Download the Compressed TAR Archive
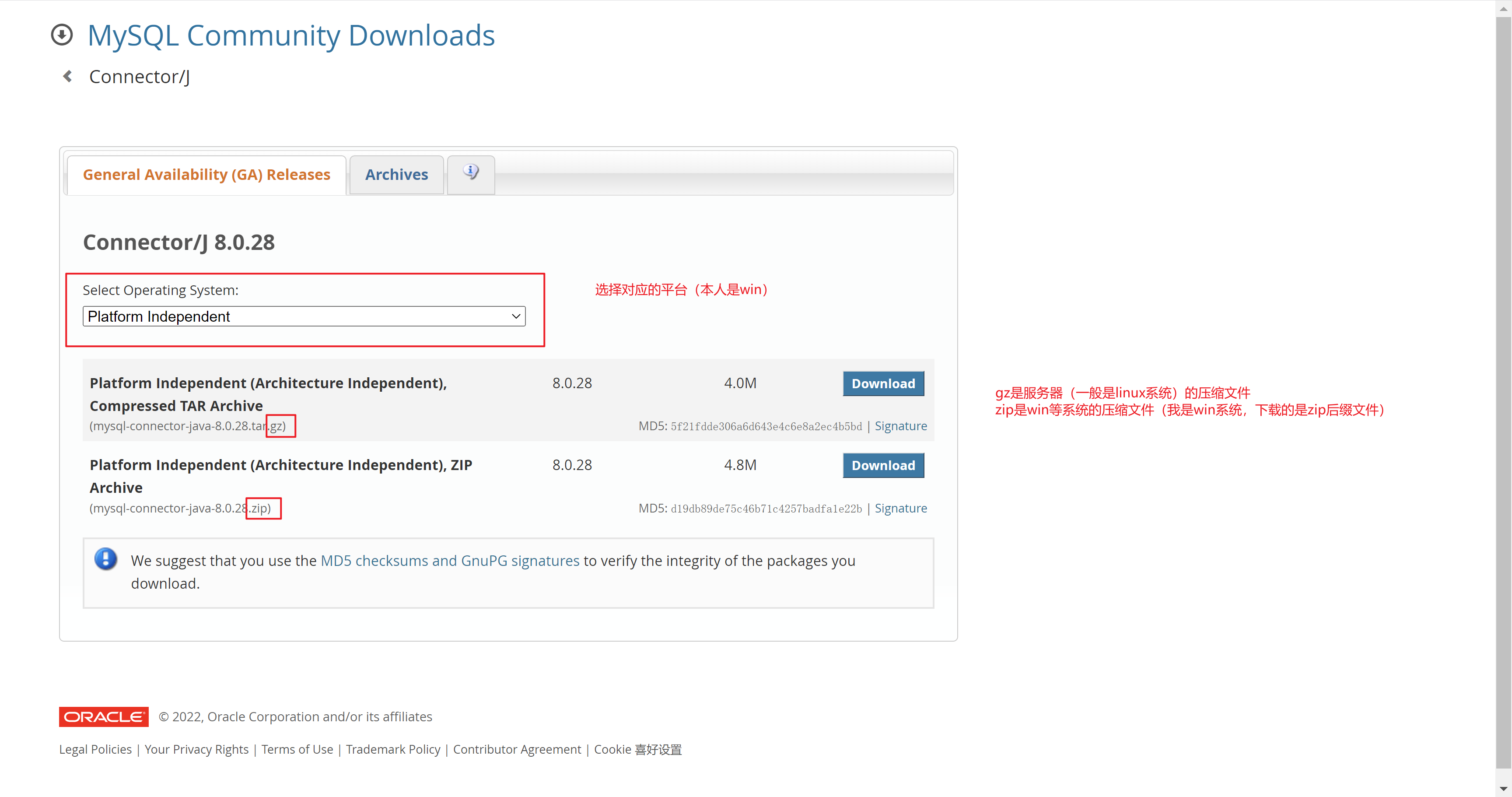The height and width of the screenshot is (797, 1512). pyautogui.click(x=883, y=383)
